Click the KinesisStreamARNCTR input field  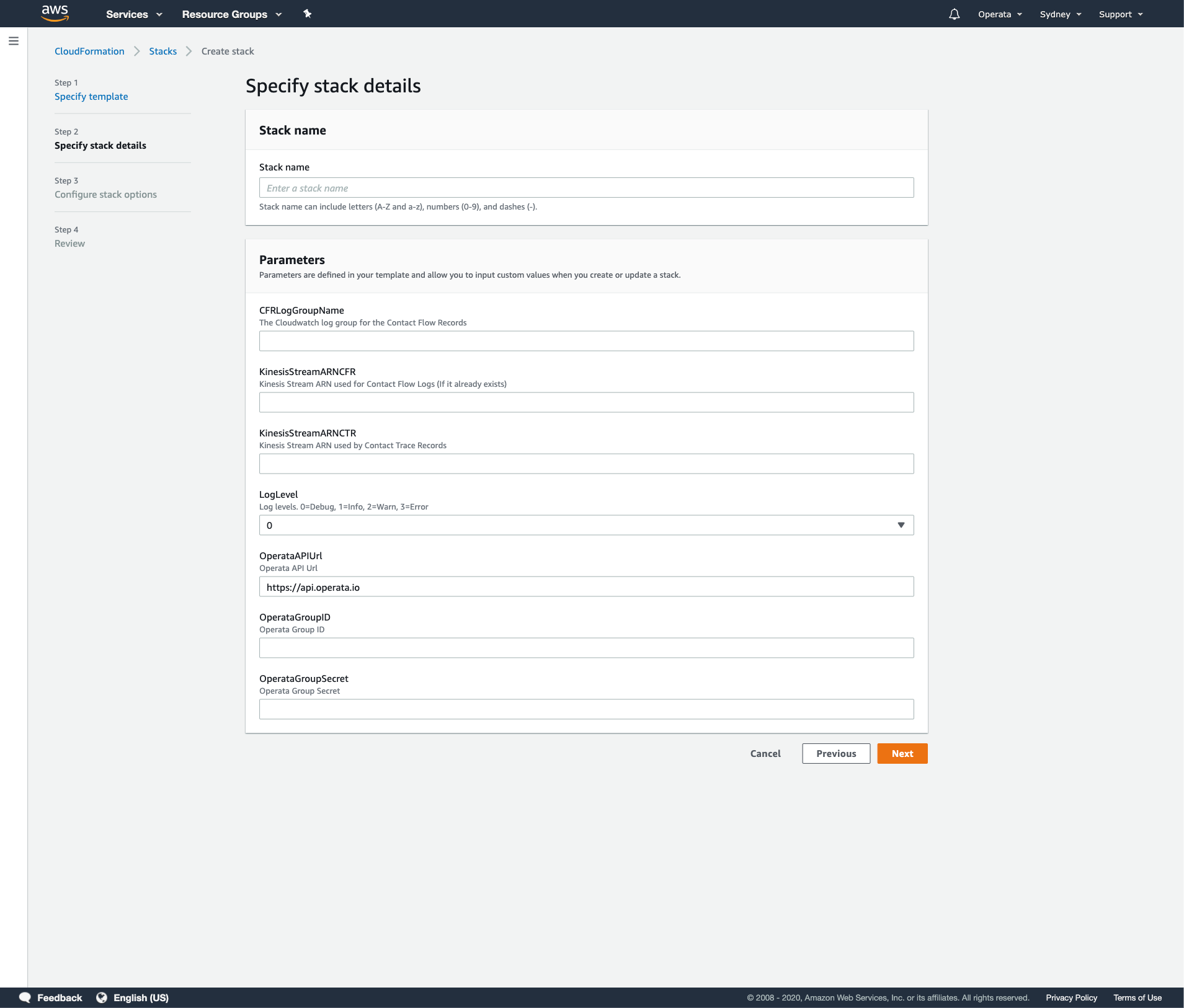click(586, 464)
